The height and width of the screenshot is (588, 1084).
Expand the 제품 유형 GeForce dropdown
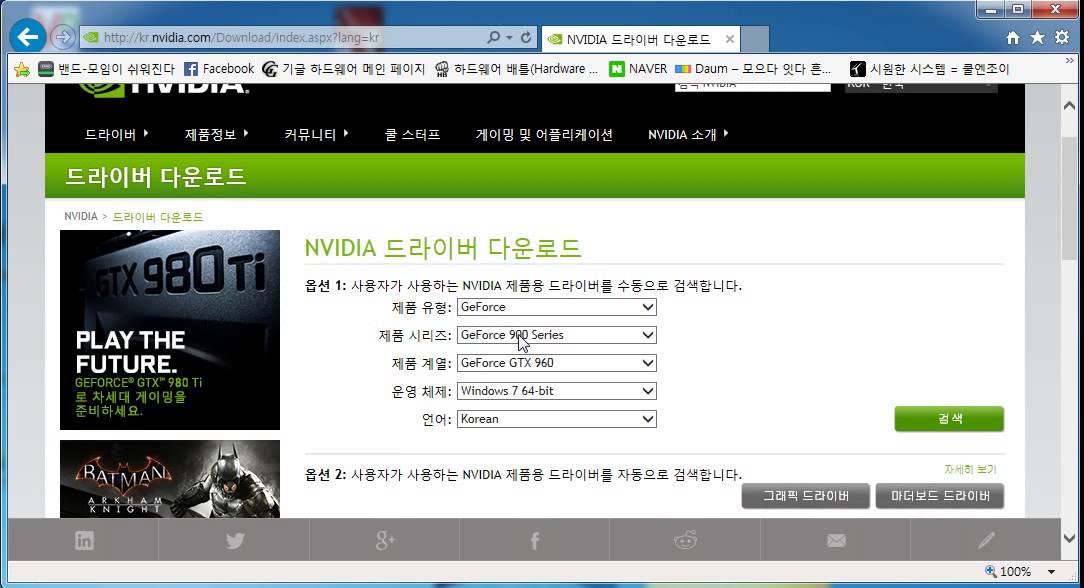(x=557, y=307)
